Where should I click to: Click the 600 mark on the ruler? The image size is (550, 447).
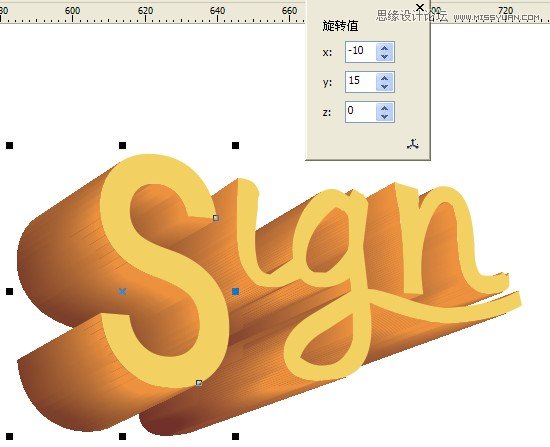pos(72,11)
